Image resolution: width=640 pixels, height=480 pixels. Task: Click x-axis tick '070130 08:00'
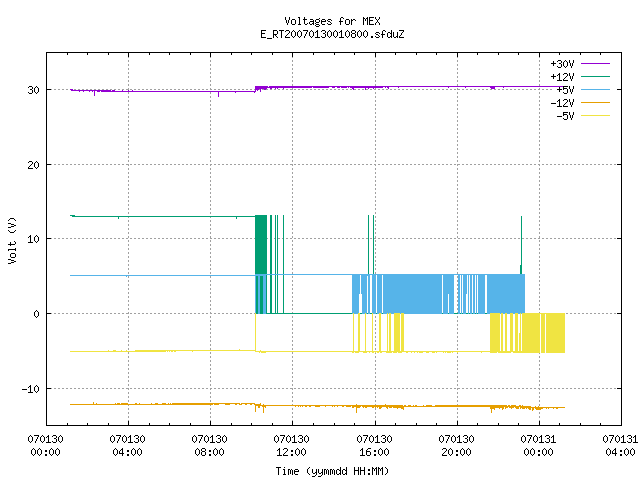point(209,446)
